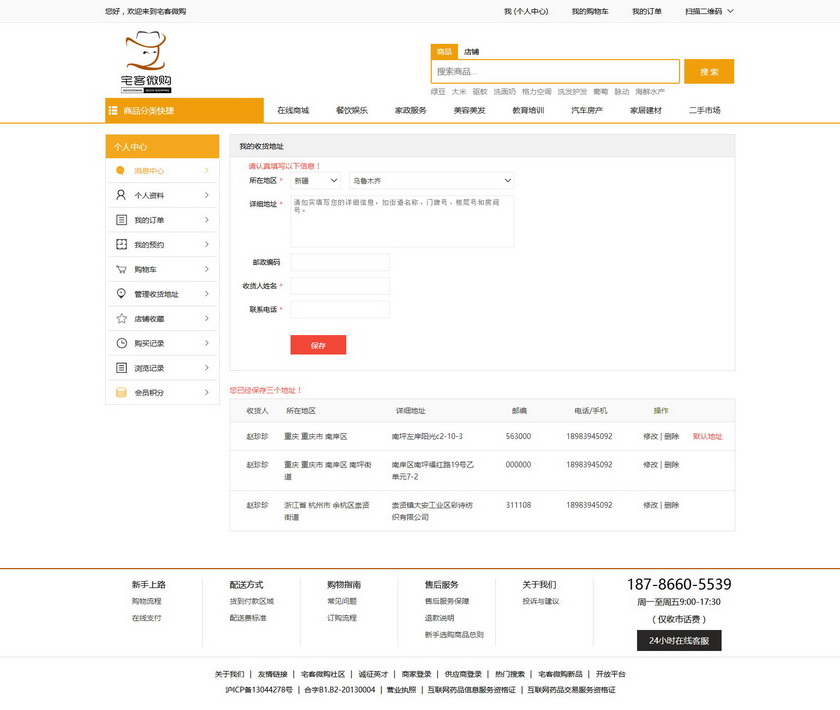The width and height of the screenshot is (840, 710).
Task: Open the 营业执照 footer link
Action: [401, 690]
